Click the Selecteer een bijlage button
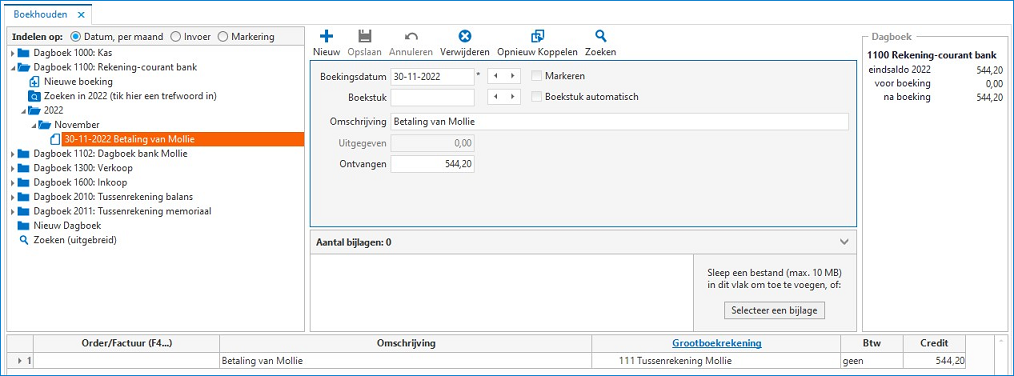Viewport: 1014px width, 376px height. [x=774, y=311]
